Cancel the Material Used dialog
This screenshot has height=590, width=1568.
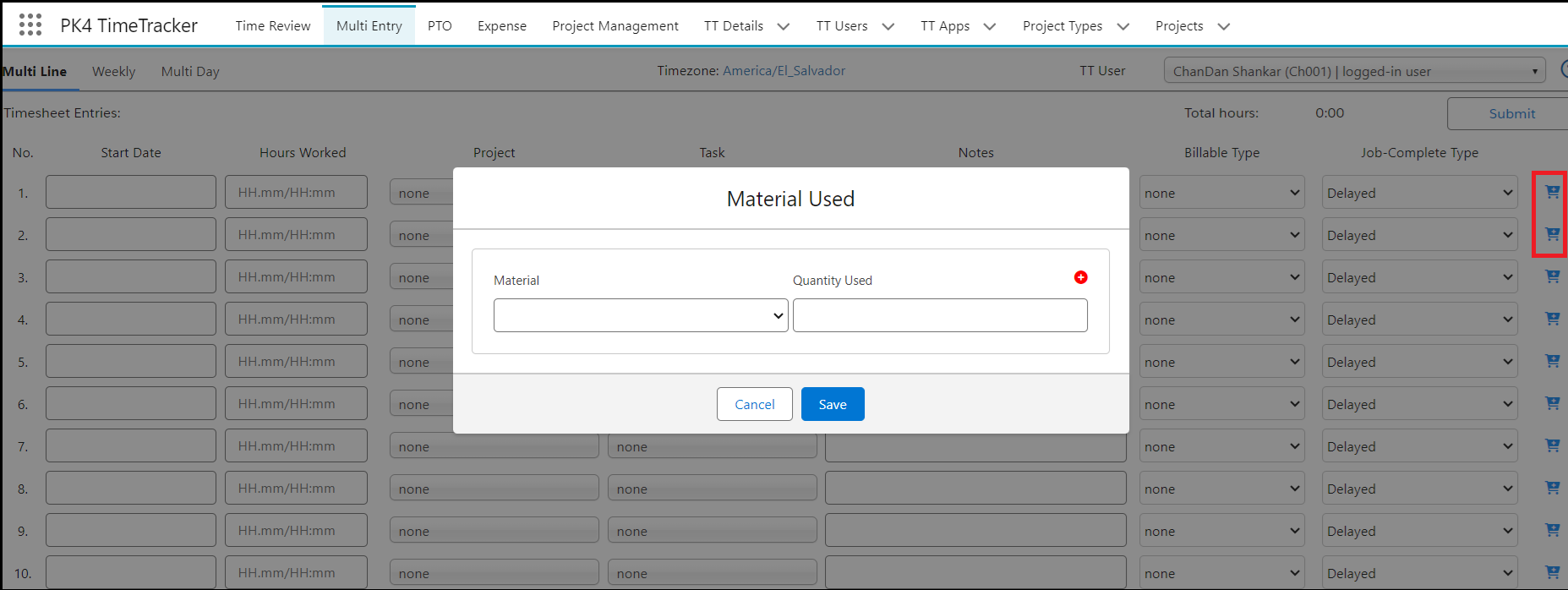click(x=755, y=404)
